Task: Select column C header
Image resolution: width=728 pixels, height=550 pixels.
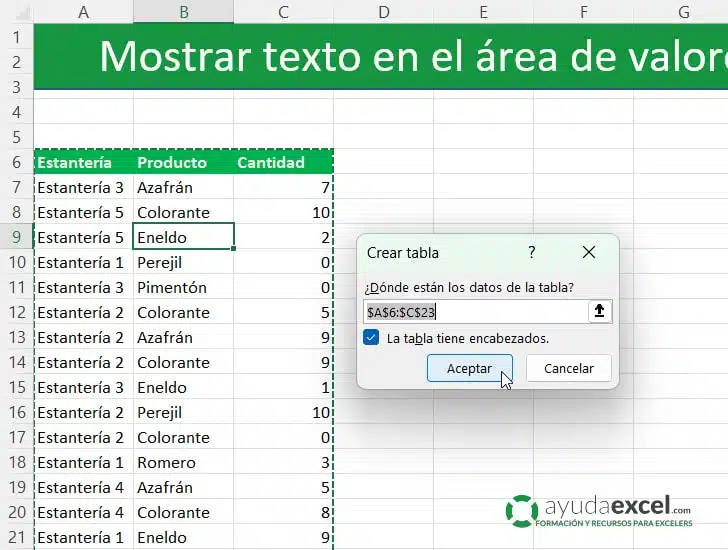Action: (x=283, y=12)
